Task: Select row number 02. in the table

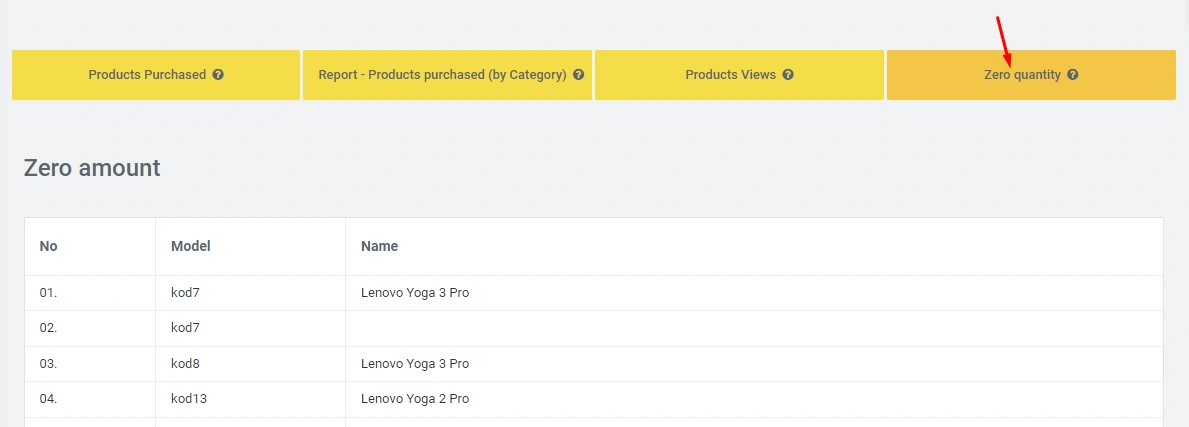Action: 49,328
